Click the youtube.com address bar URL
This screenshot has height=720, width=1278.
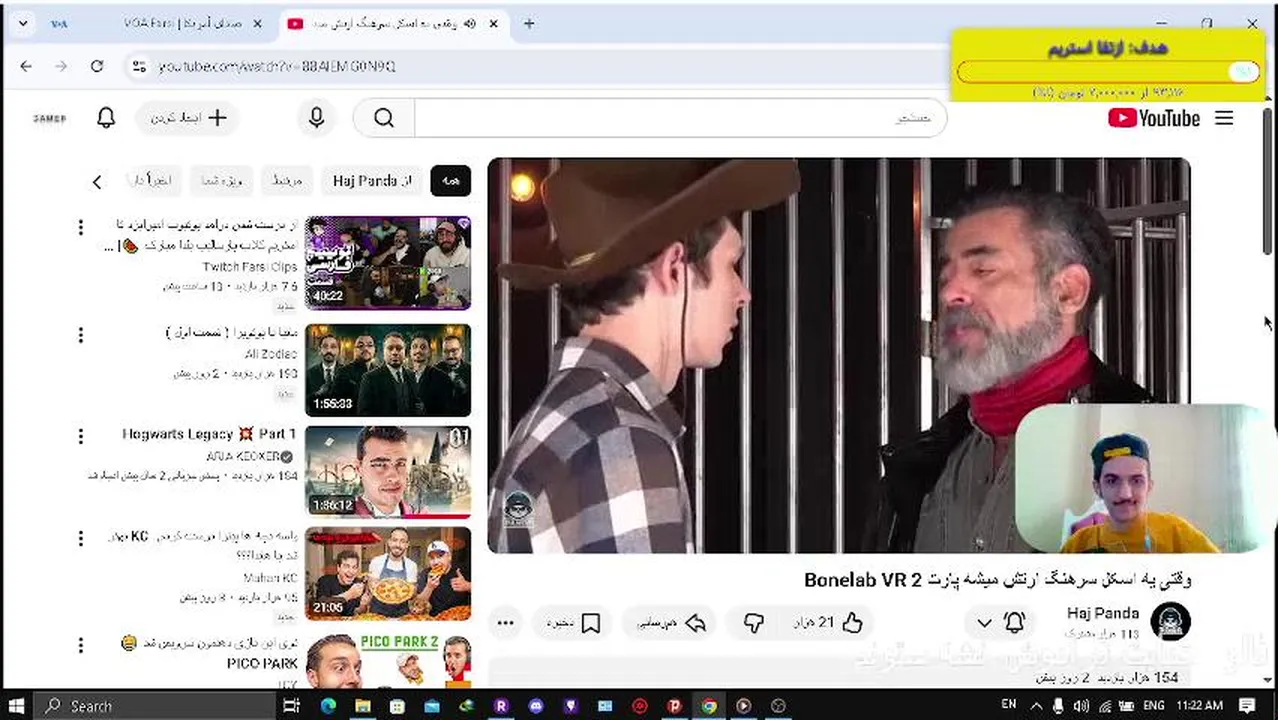(277, 66)
